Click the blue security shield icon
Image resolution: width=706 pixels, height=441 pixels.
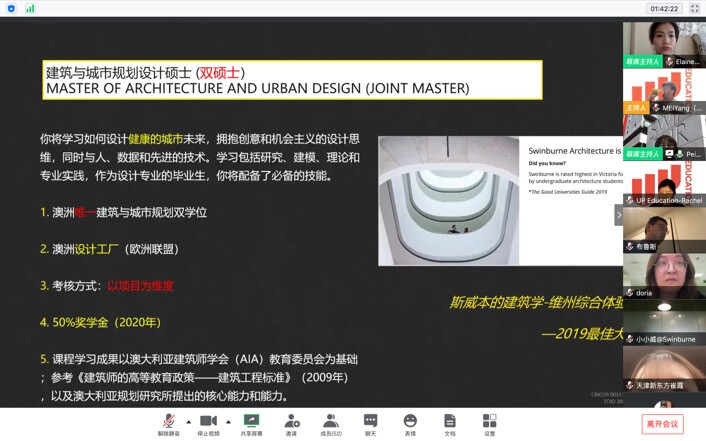pyautogui.click(x=11, y=9)
